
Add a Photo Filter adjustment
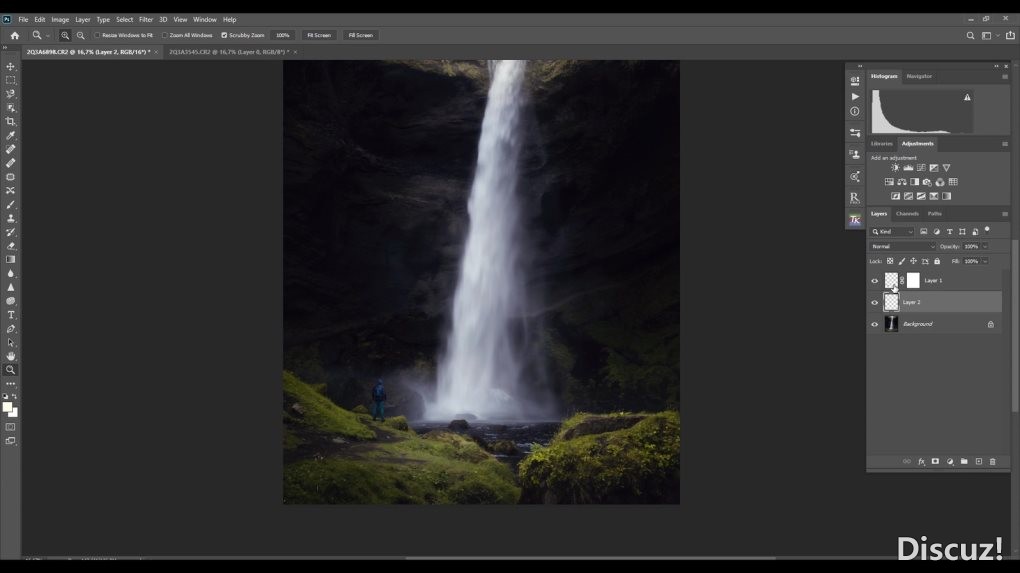(x=927, y=182)
